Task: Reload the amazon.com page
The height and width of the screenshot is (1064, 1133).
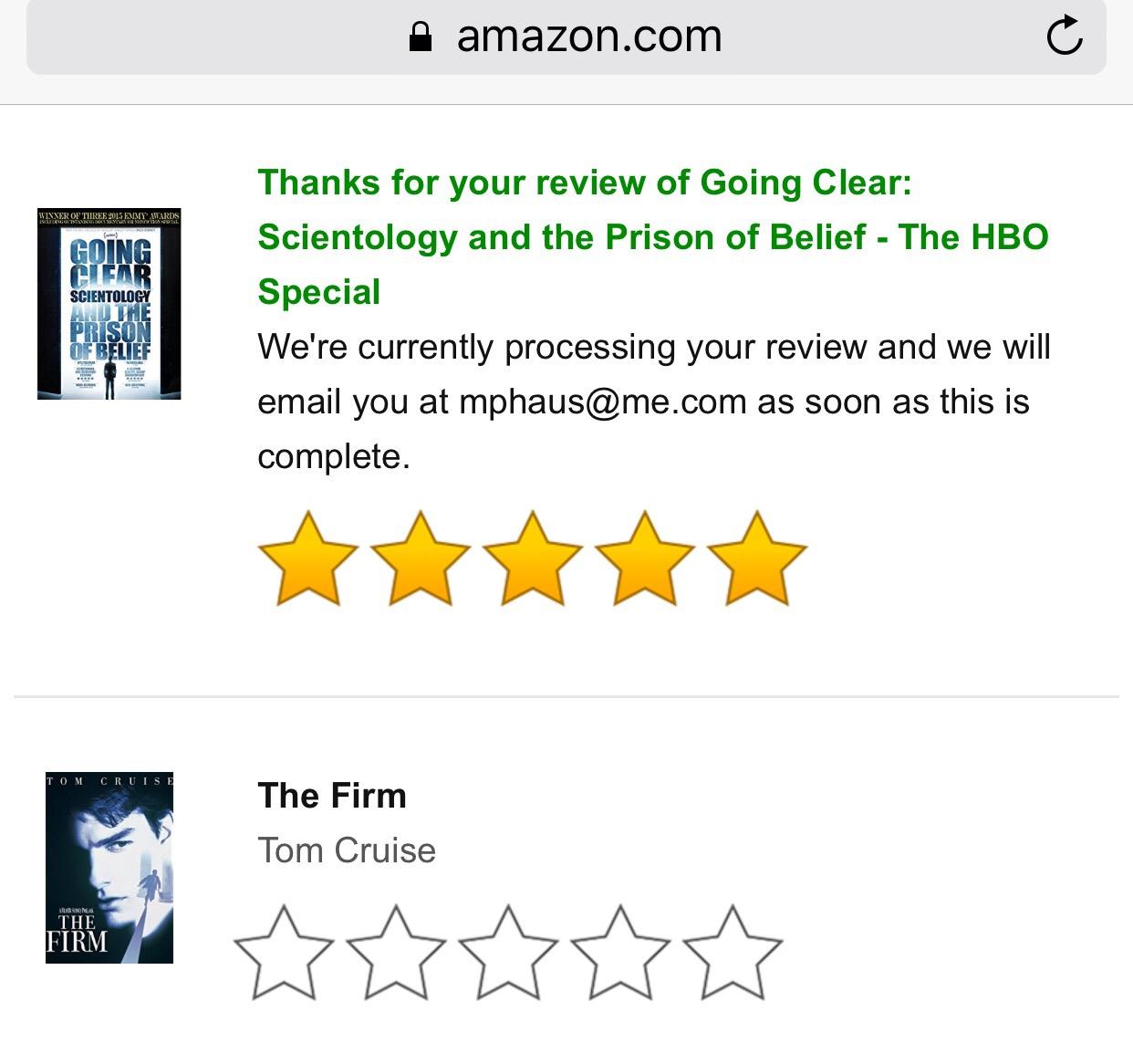Action: coord(1064,37)
